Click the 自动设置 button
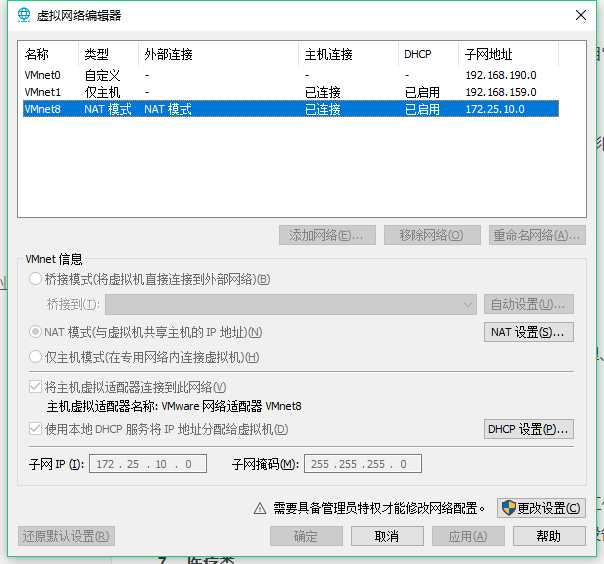The image size is (604, 564). (x=528, y=304)
